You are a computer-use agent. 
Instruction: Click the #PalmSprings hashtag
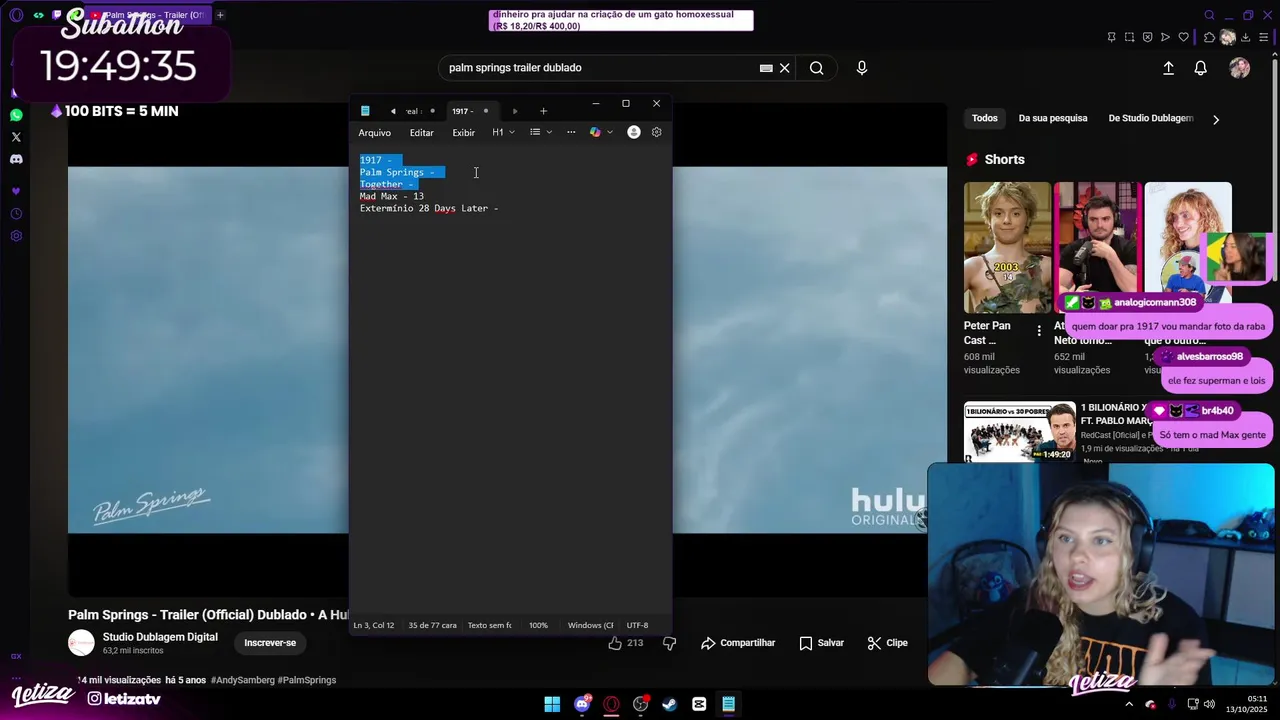click(x=307, y=680)
